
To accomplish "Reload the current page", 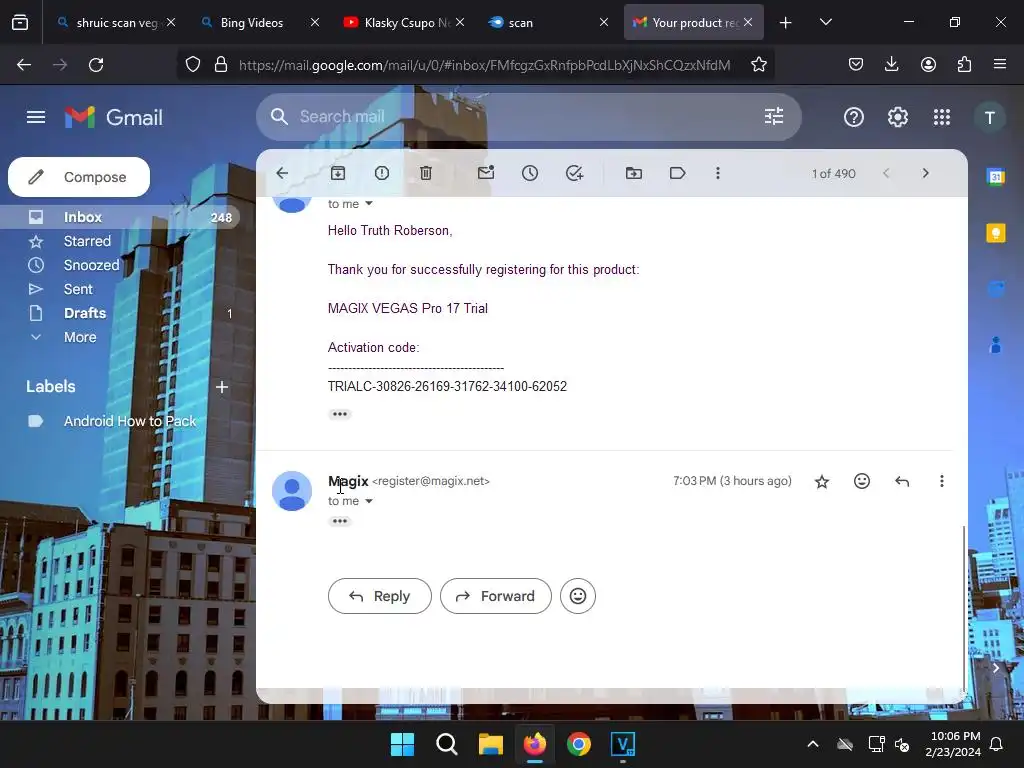I will point(96,65).
